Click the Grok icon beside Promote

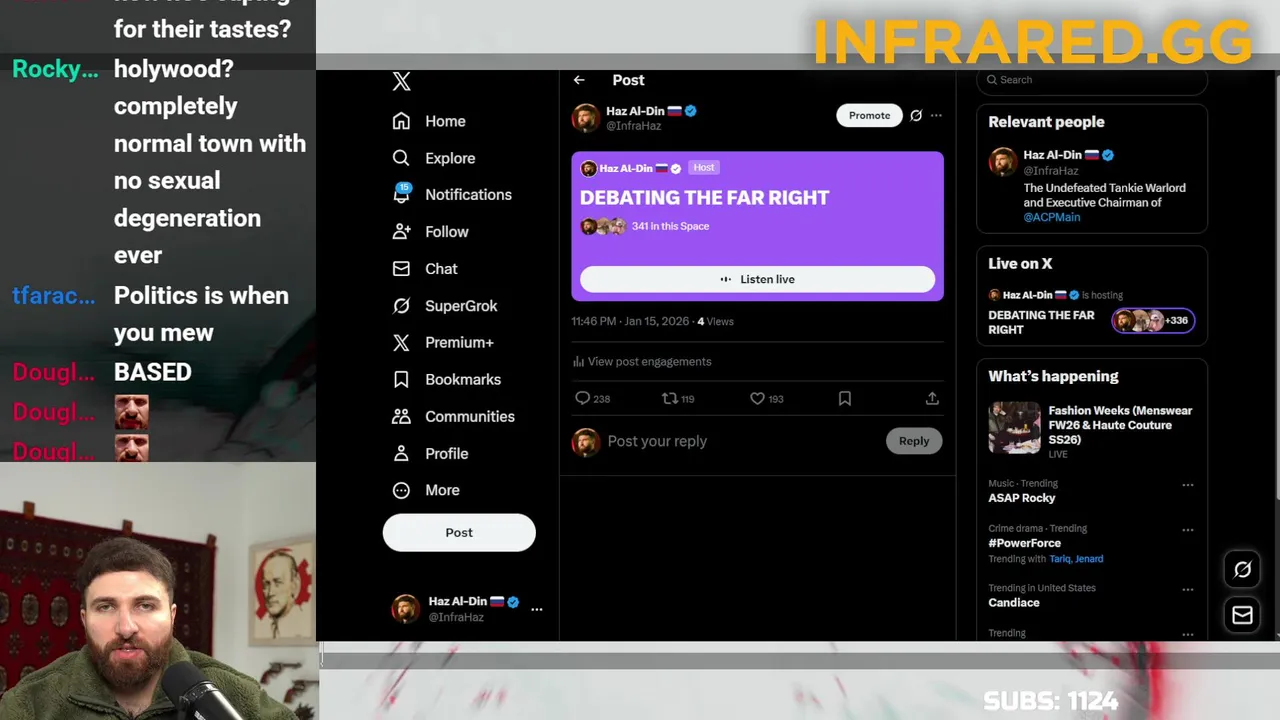point(916,116)
